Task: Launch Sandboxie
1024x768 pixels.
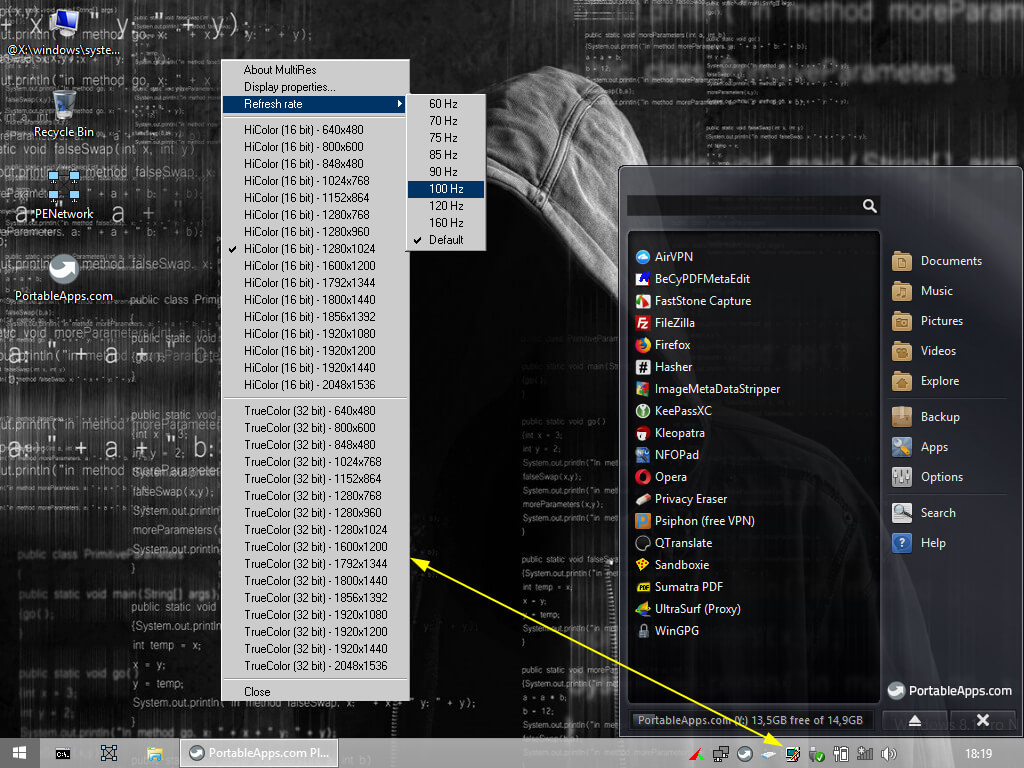Action: 672,565
